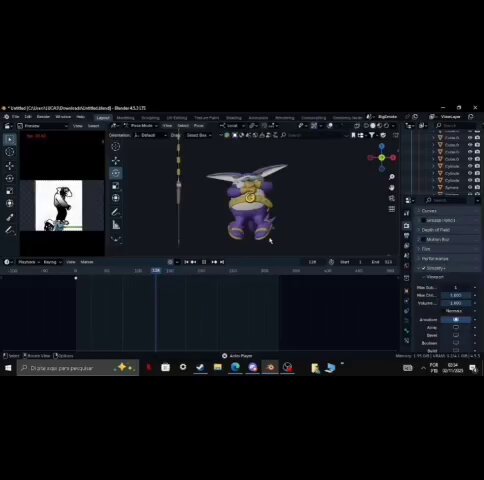
Task: Open the Render menu
Action: (43, 117)
